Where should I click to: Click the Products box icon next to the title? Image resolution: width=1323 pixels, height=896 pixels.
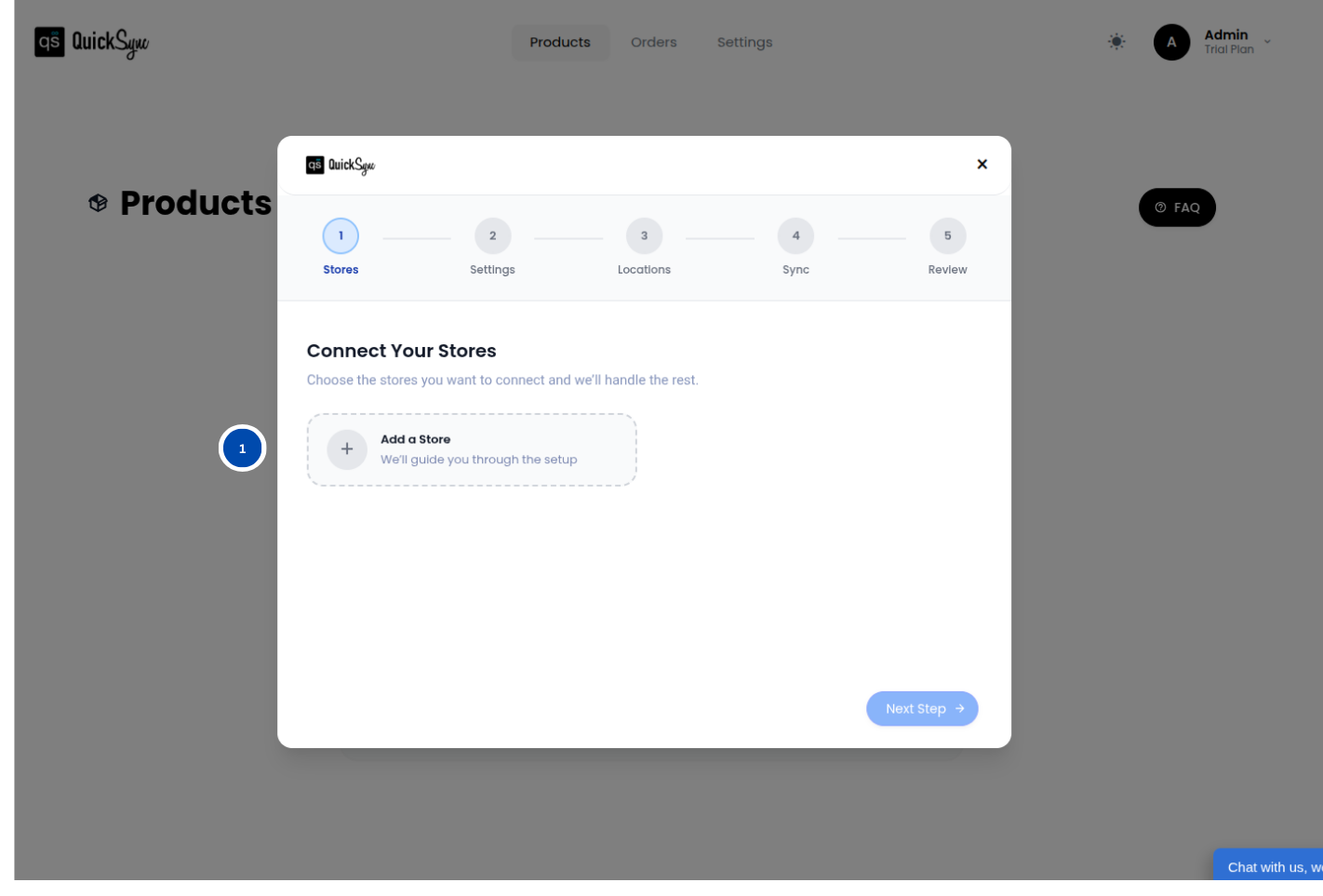pyautogui.click(x=97, y=202)
